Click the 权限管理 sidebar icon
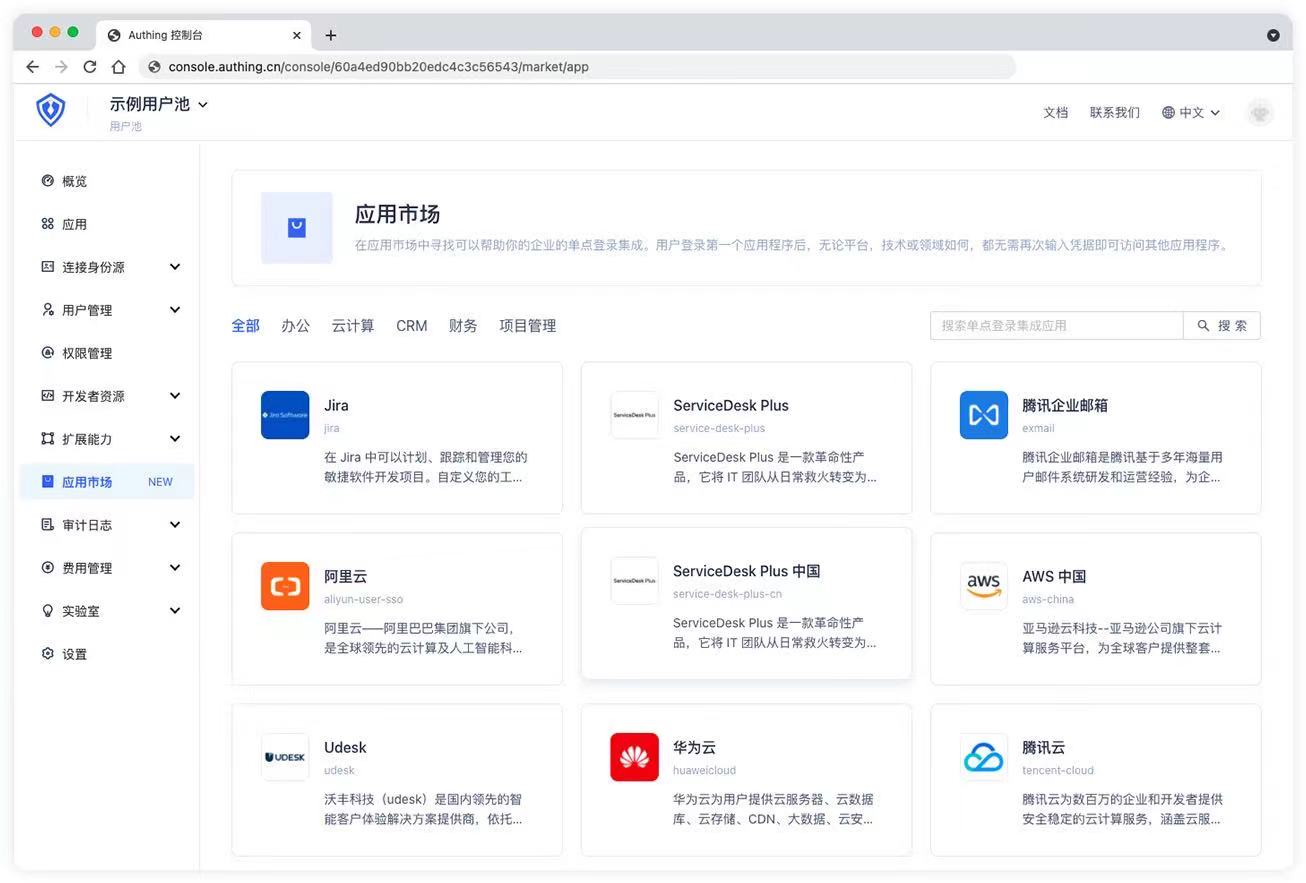 point(47,353)
